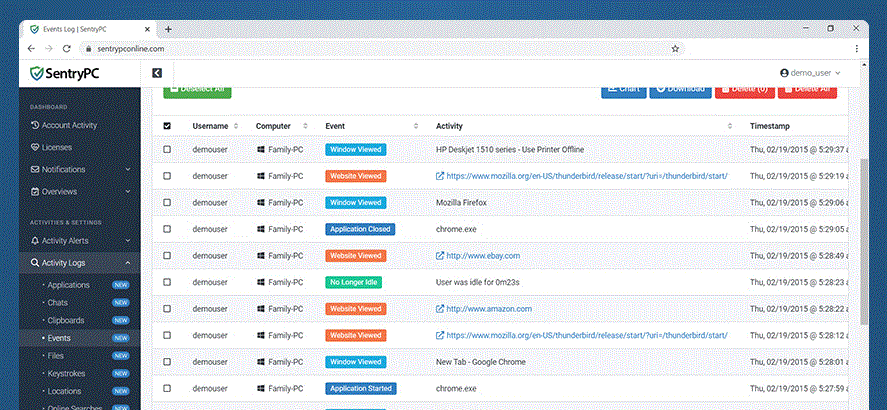Close the Events Log browser tab

tap(147, 29)
